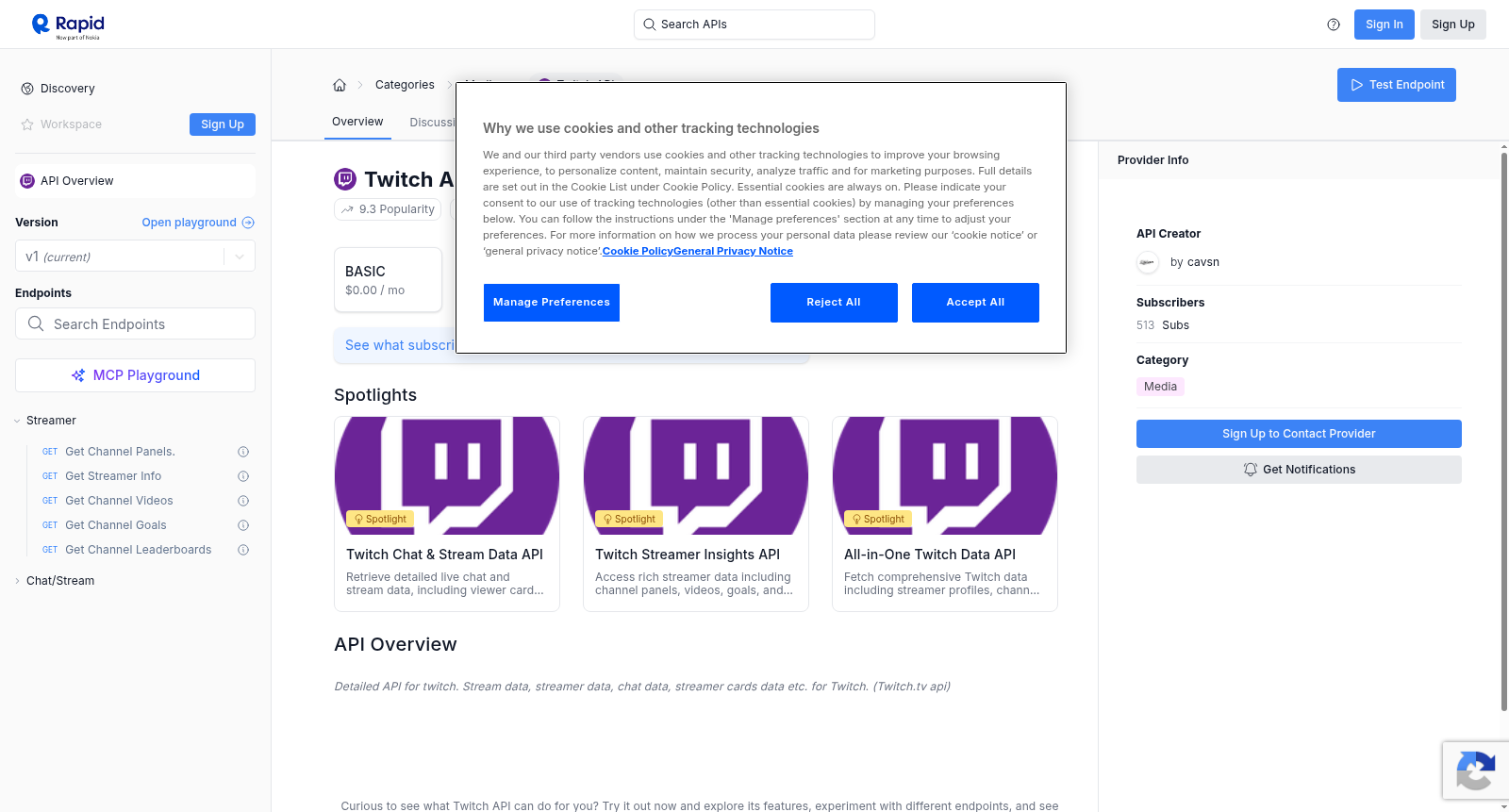
Task: Click info icon for Get Channel Leaderboards
Action: [243, 550]
